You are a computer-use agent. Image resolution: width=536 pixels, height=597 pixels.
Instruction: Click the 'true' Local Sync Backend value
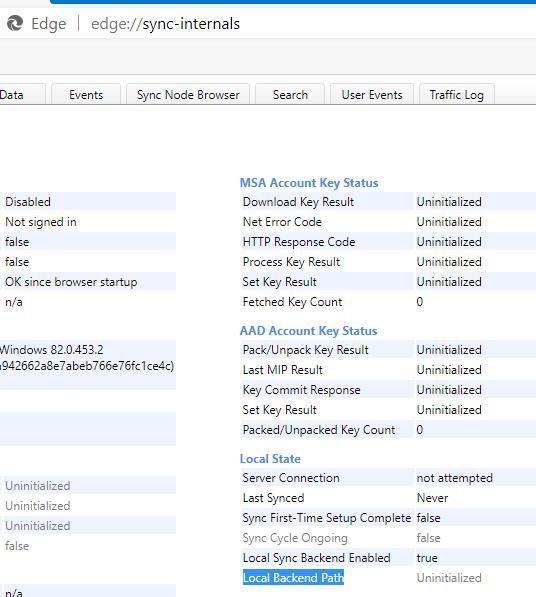point(427,558)
